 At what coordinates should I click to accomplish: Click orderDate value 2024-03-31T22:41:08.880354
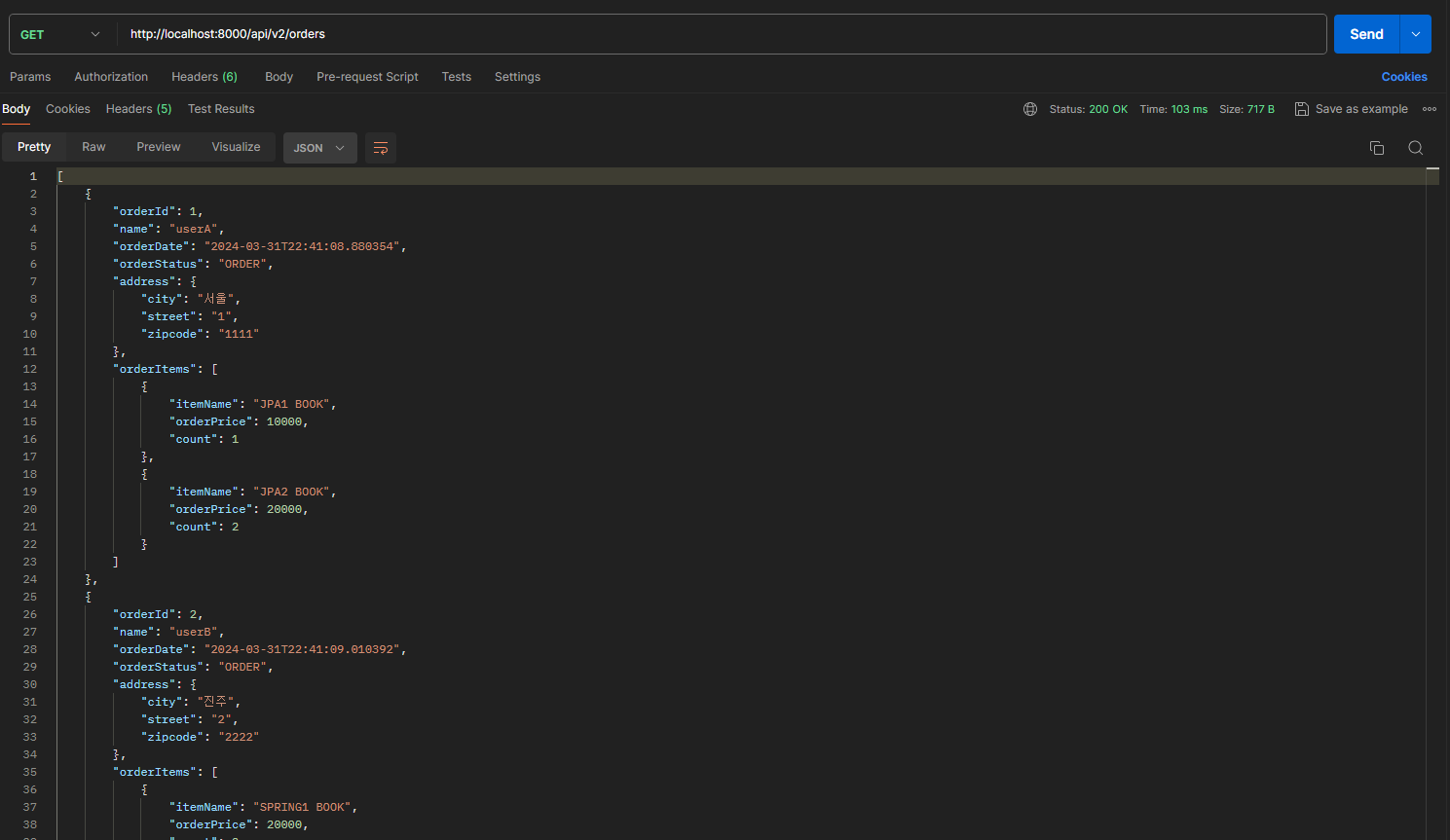(x=302, y=246)
